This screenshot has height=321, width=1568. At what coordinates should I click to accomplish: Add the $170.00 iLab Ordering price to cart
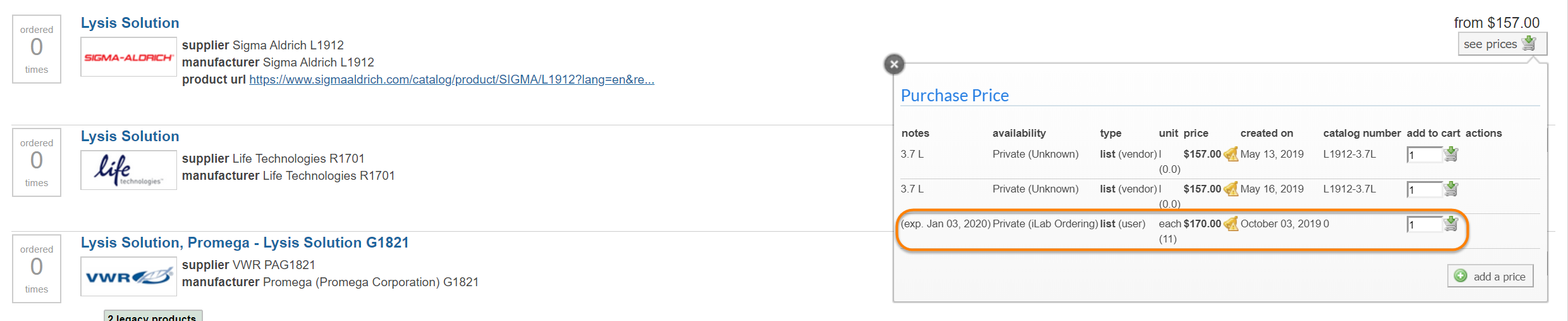1451,223
